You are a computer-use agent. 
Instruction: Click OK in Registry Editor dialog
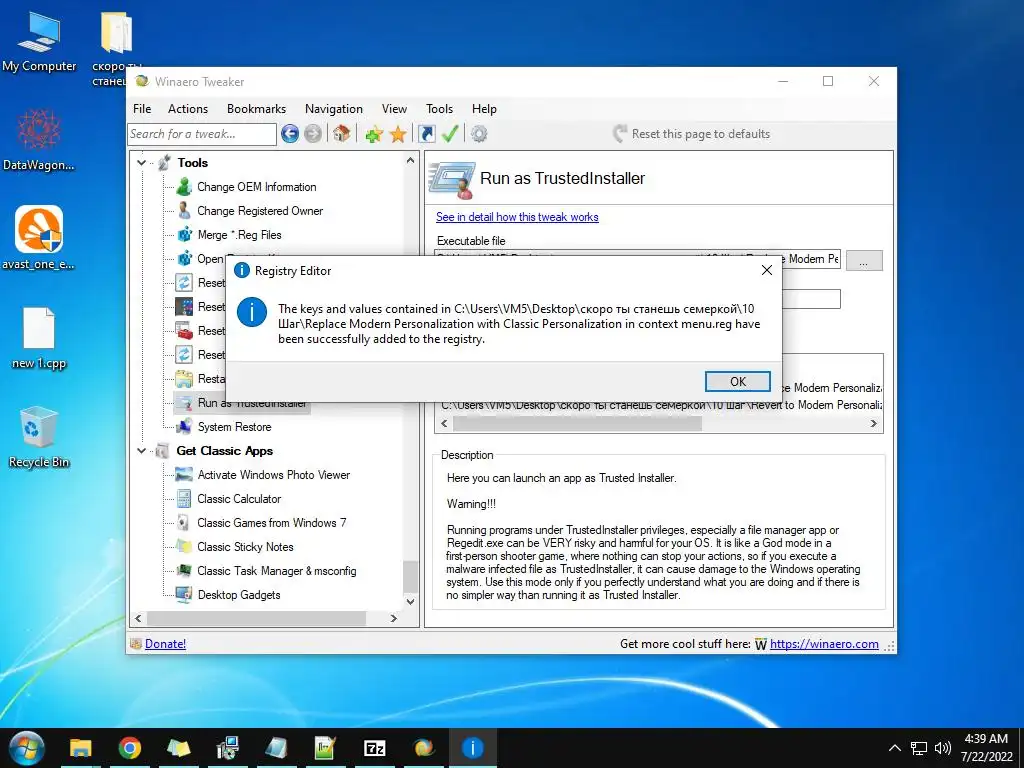point(737,382)
